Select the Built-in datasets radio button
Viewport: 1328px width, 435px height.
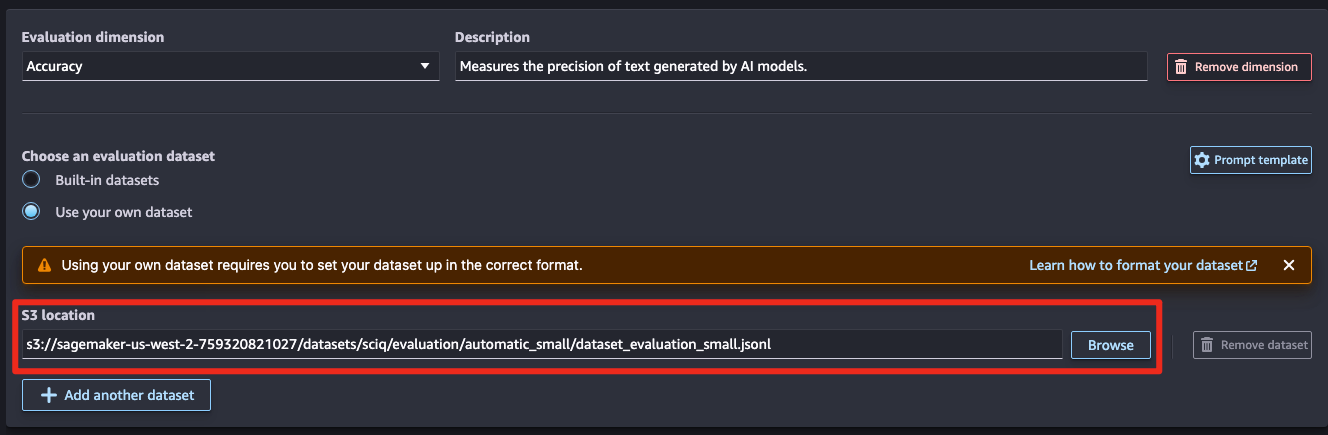[31, 180]
